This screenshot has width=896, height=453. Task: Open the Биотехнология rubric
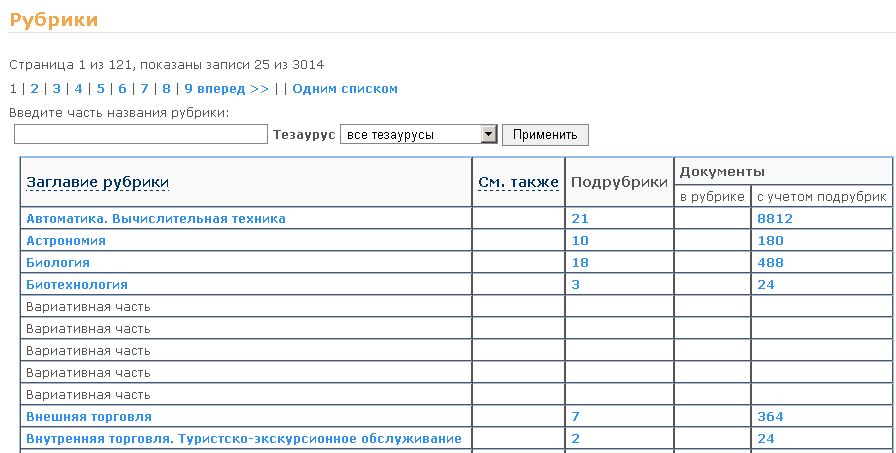point(77,284)
